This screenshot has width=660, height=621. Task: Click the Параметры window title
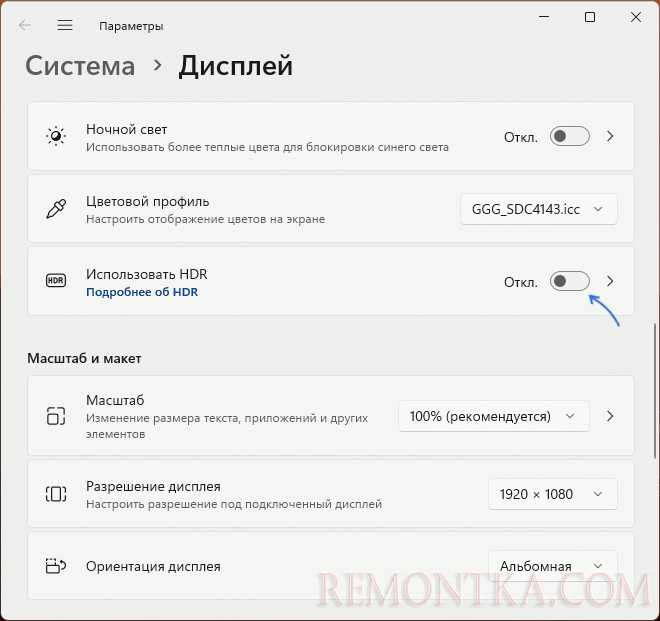(131, 26)
